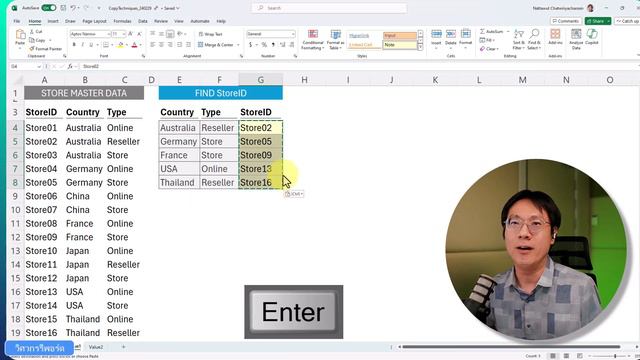Select cell G4 containing Store02
This screenshot has width=640, height=360.
pyautogui.click(x=260, y=128)
